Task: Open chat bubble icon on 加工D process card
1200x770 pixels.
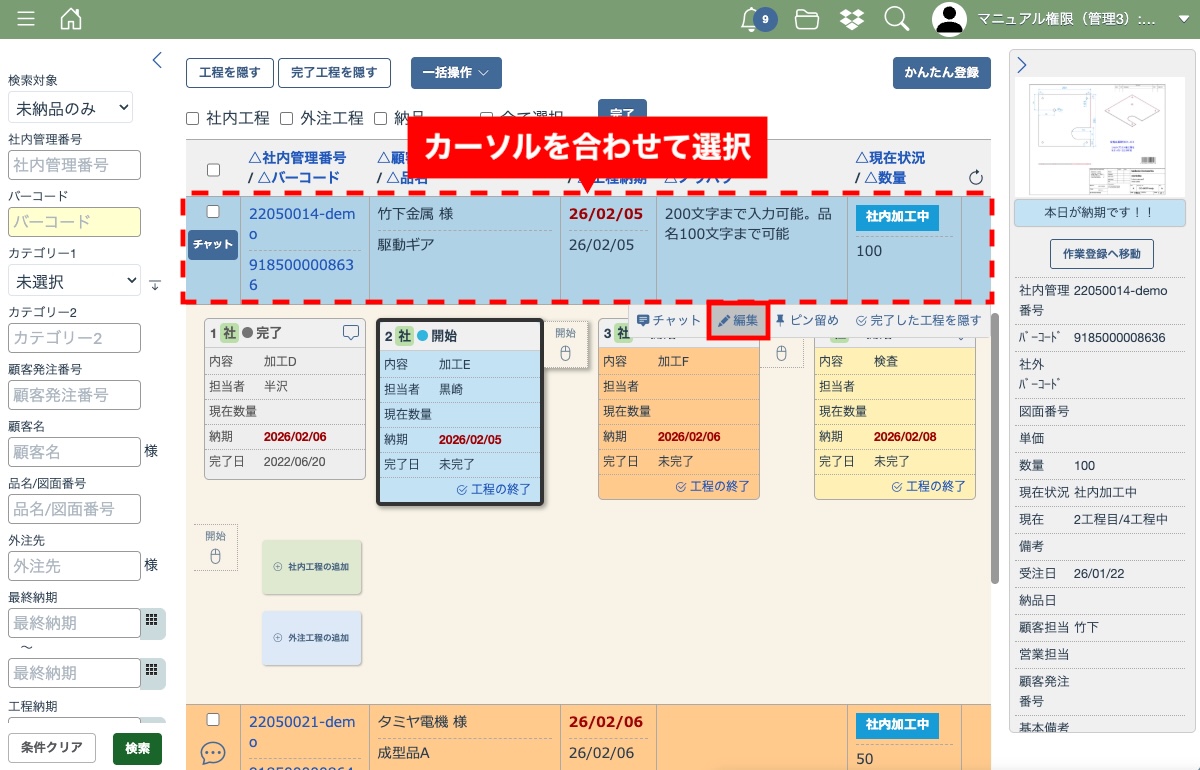Action: pos(351,333)
